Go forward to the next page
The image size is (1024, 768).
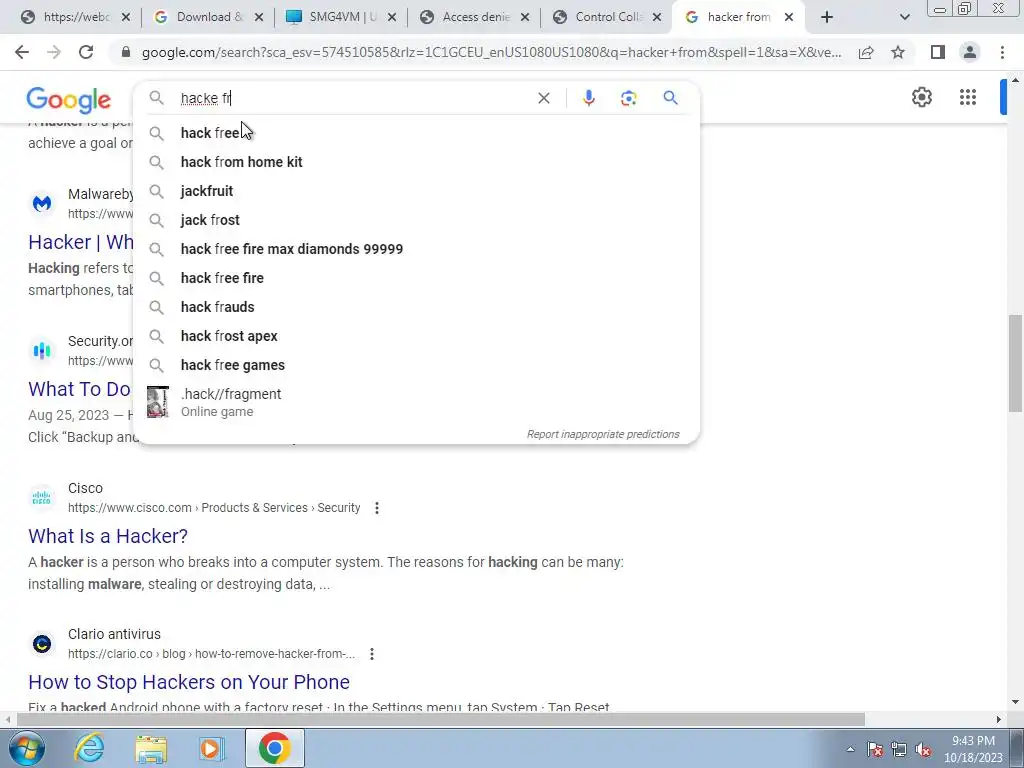[x=54, y=52]
